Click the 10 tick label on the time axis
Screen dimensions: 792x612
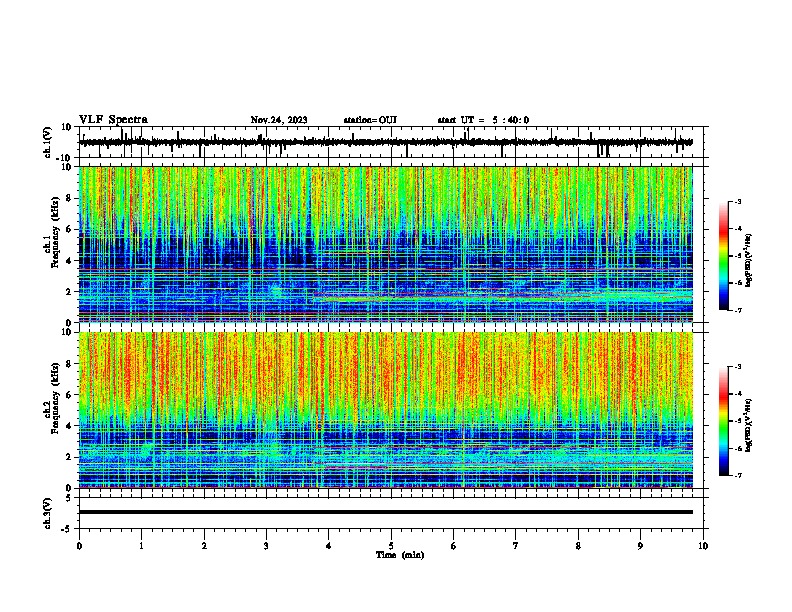point(703,546)
